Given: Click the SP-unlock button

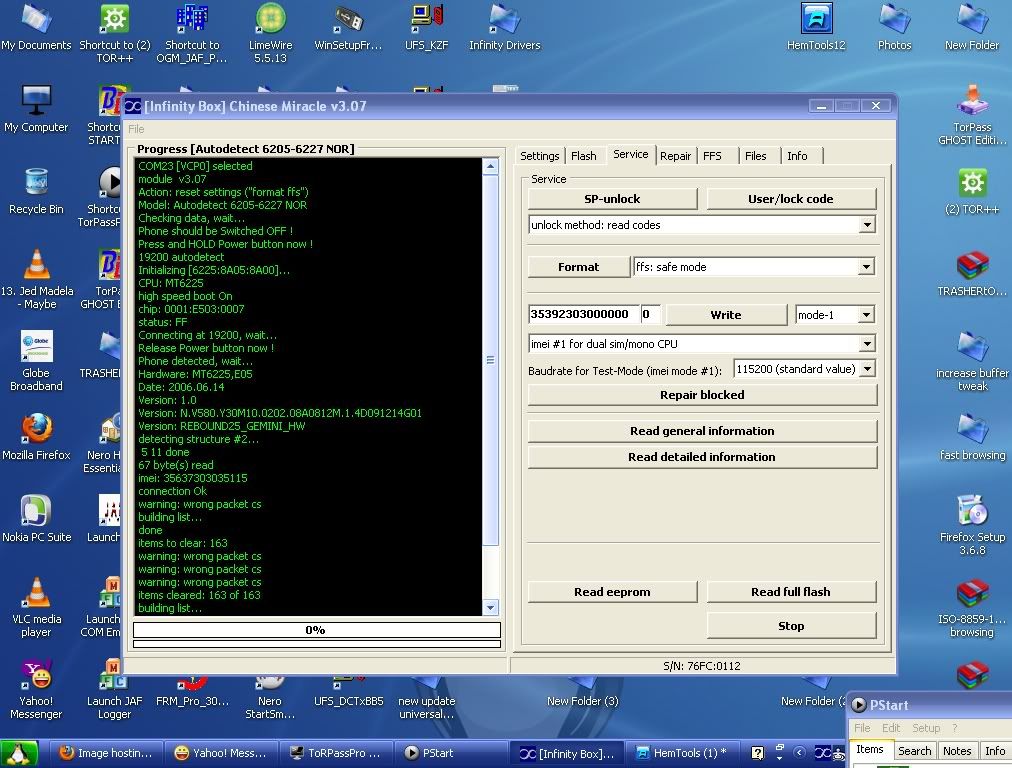Looking at the screenshot, I should 612,199.
